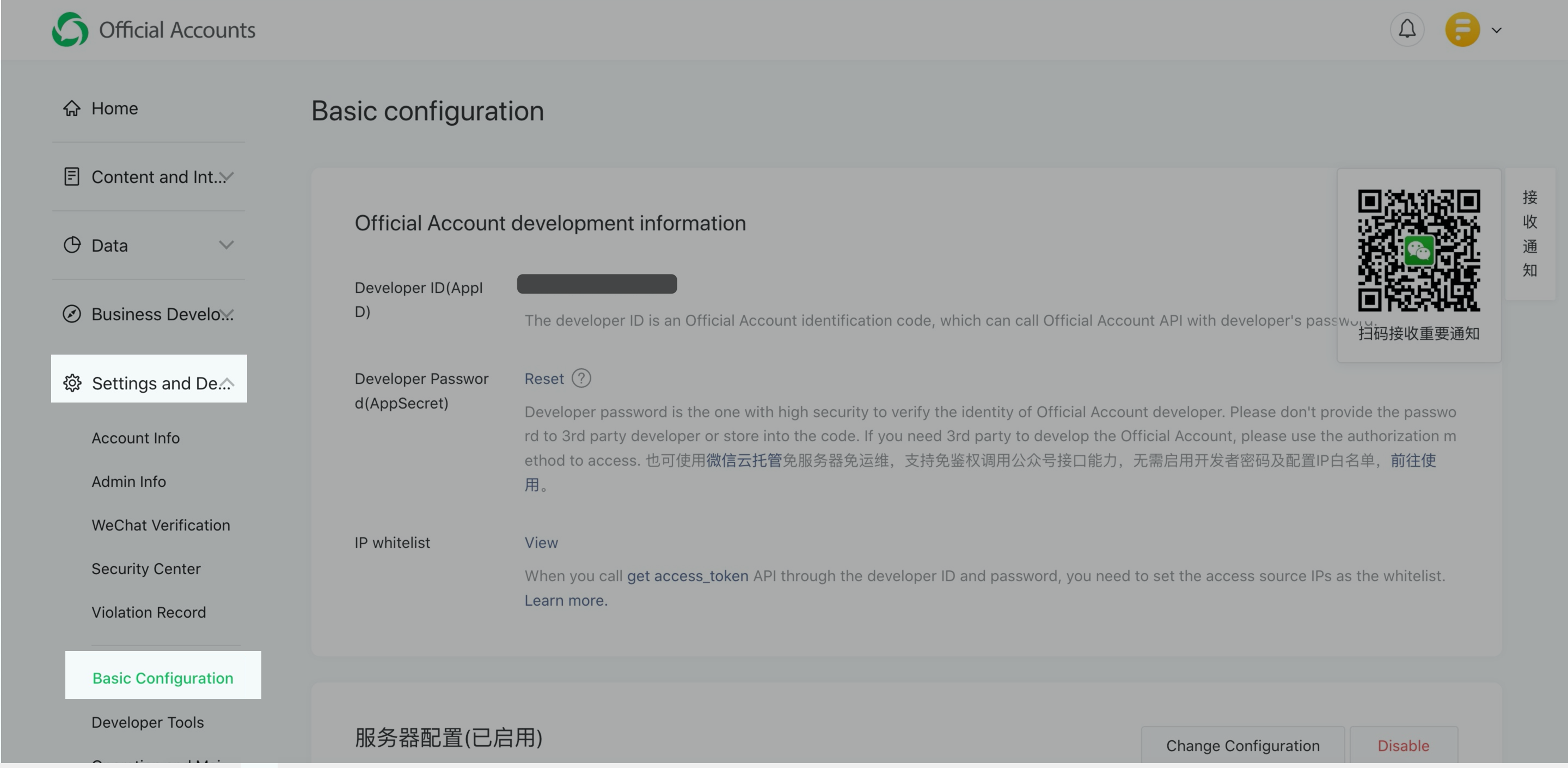The width and height of the screenshot is (1568, 768).
Task: Click the Official Accounts green logo
Action: click(x=70, y=29)
